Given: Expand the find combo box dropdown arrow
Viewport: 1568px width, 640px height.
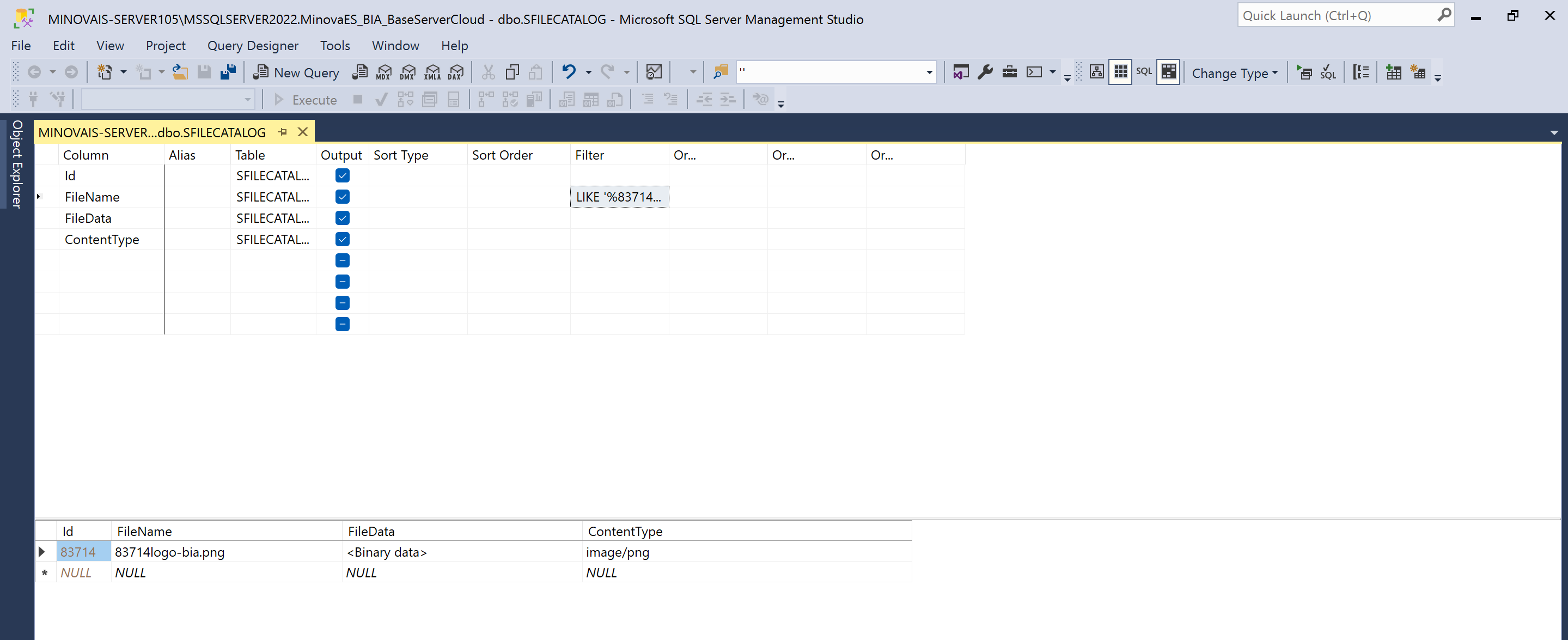Looking at the screenshot, I should (929, 72).
